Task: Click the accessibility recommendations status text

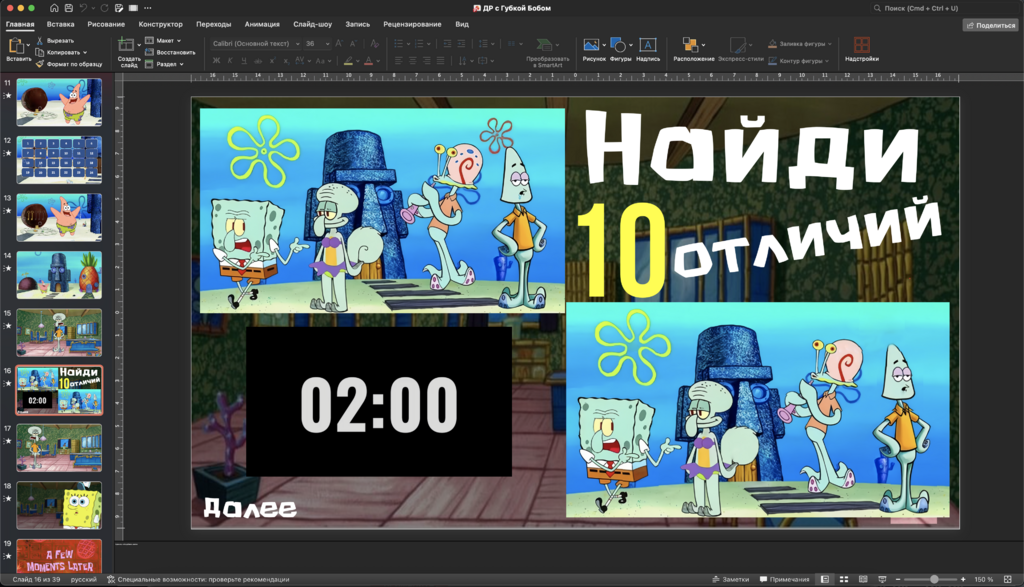Action: click(x=198, y=579)
